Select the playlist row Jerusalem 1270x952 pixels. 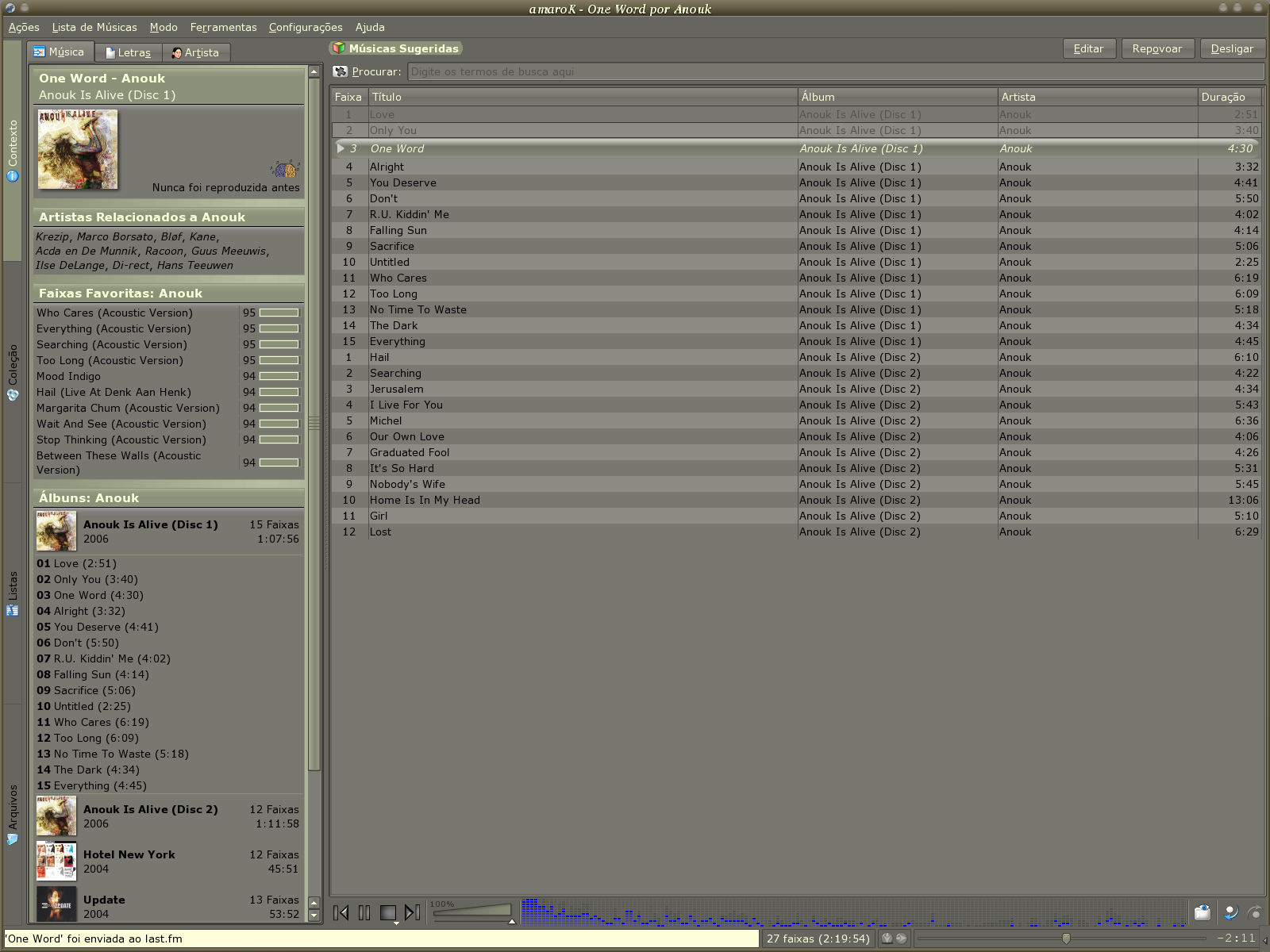pyautogui.click(x=796, y=389)
